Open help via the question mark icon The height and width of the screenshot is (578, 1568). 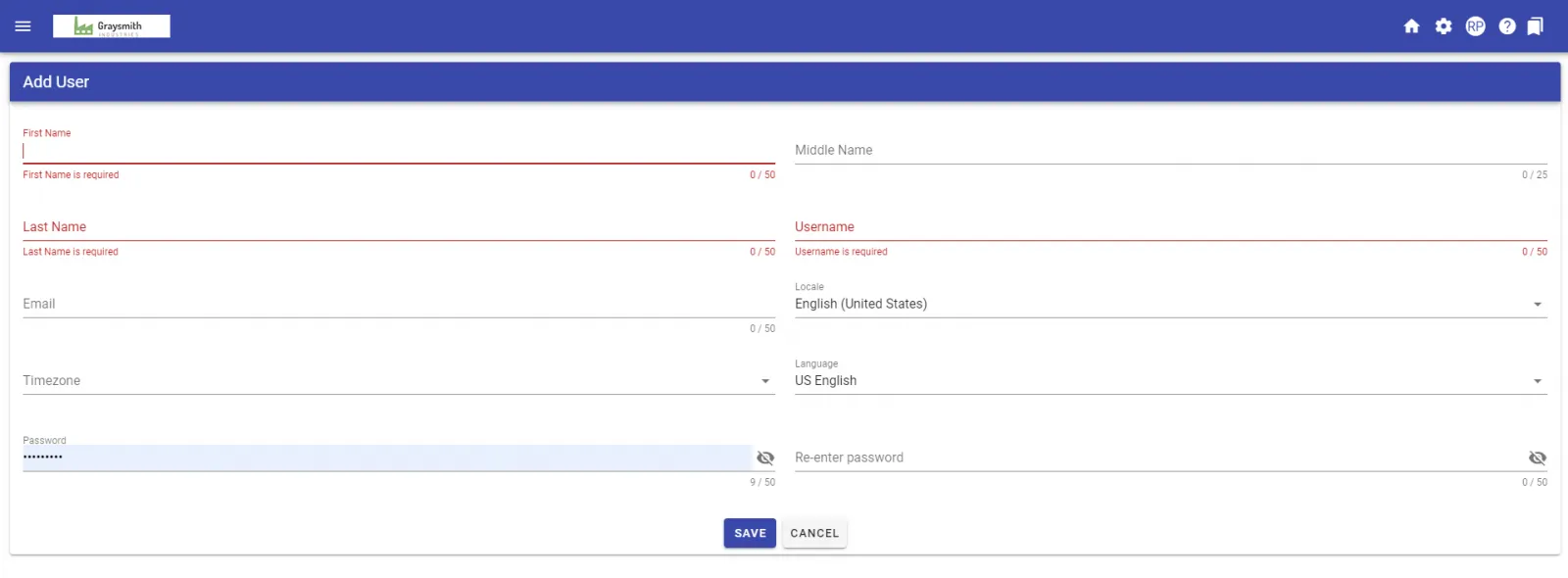pos(1506,26)
